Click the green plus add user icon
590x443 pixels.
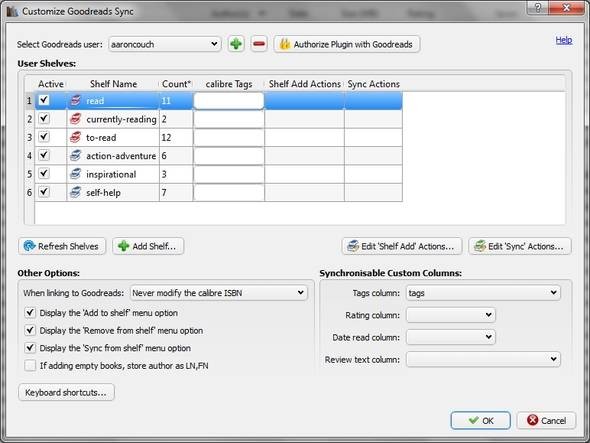[x=236, y=44]
